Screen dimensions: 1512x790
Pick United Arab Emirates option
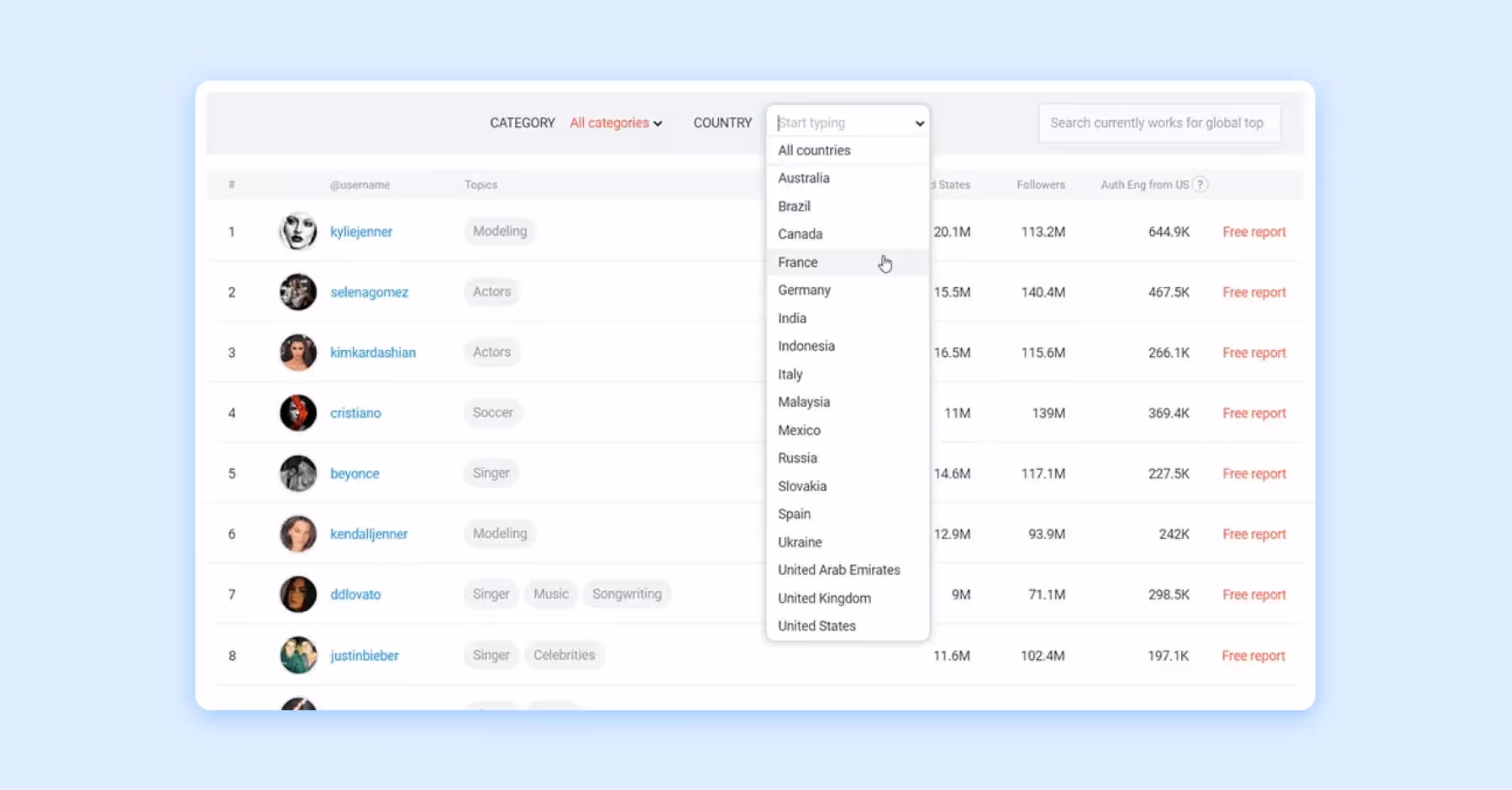point(848,570)
